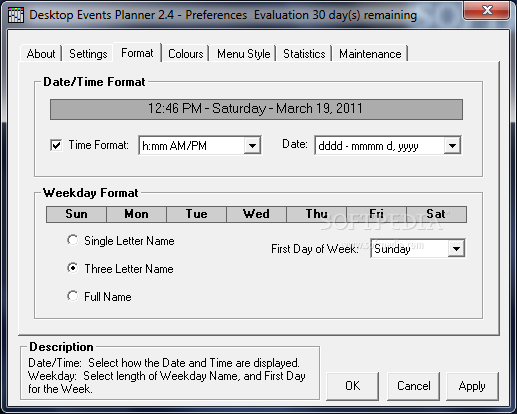Expand the Time Format dropdown arrow
The height and width of the screenshot is (414, 517).
[252, 145]
